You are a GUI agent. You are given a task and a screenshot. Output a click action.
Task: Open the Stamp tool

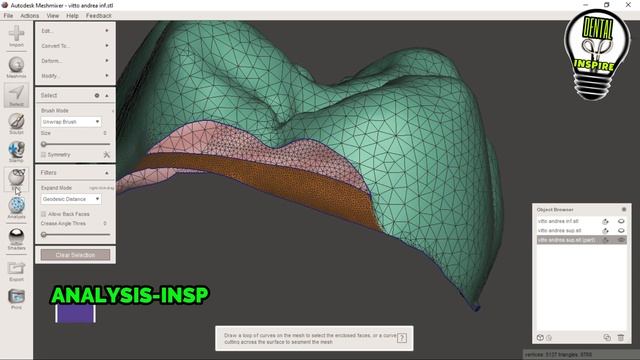pos(16,151)
